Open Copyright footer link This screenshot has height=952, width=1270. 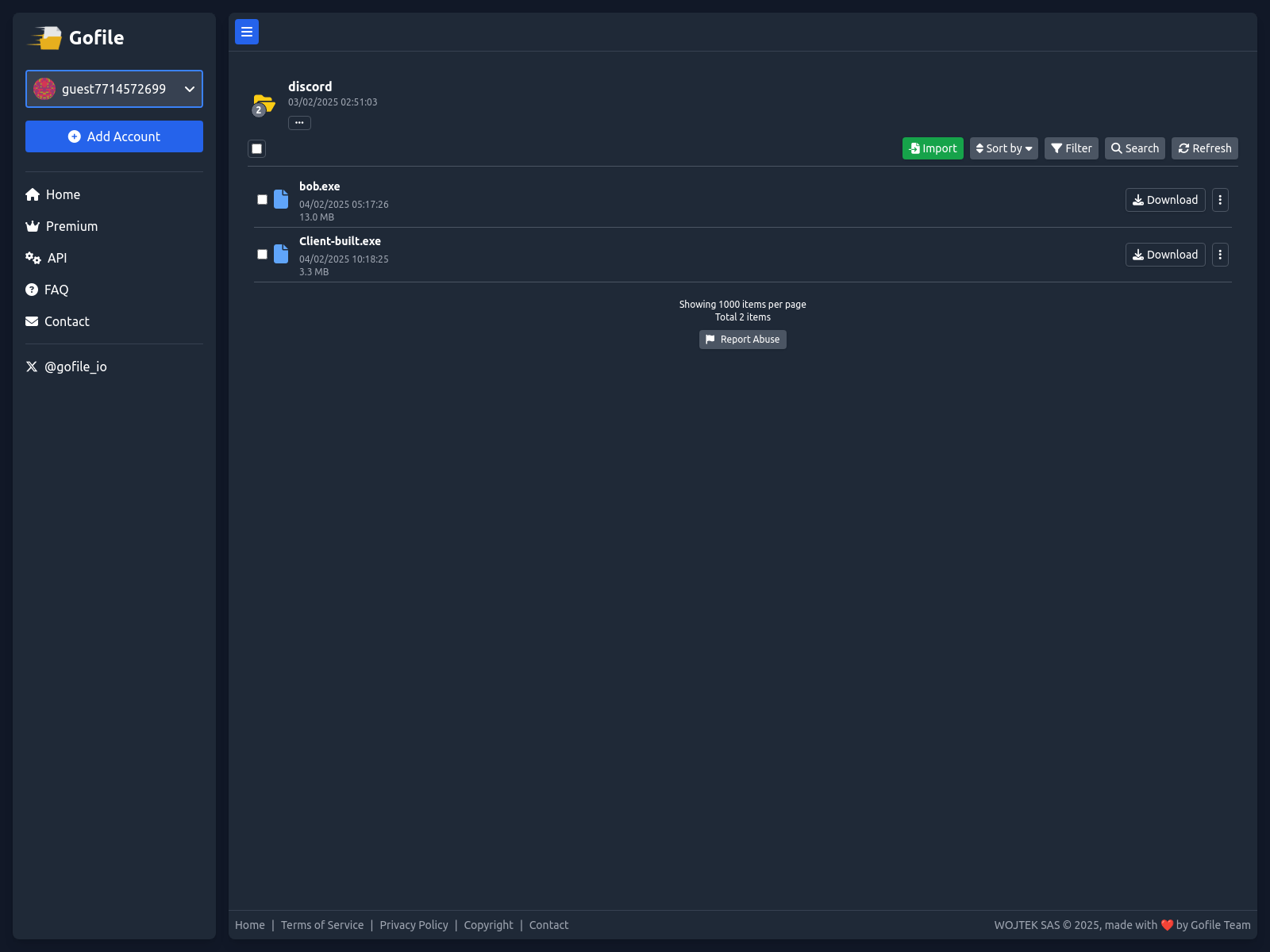488,925
